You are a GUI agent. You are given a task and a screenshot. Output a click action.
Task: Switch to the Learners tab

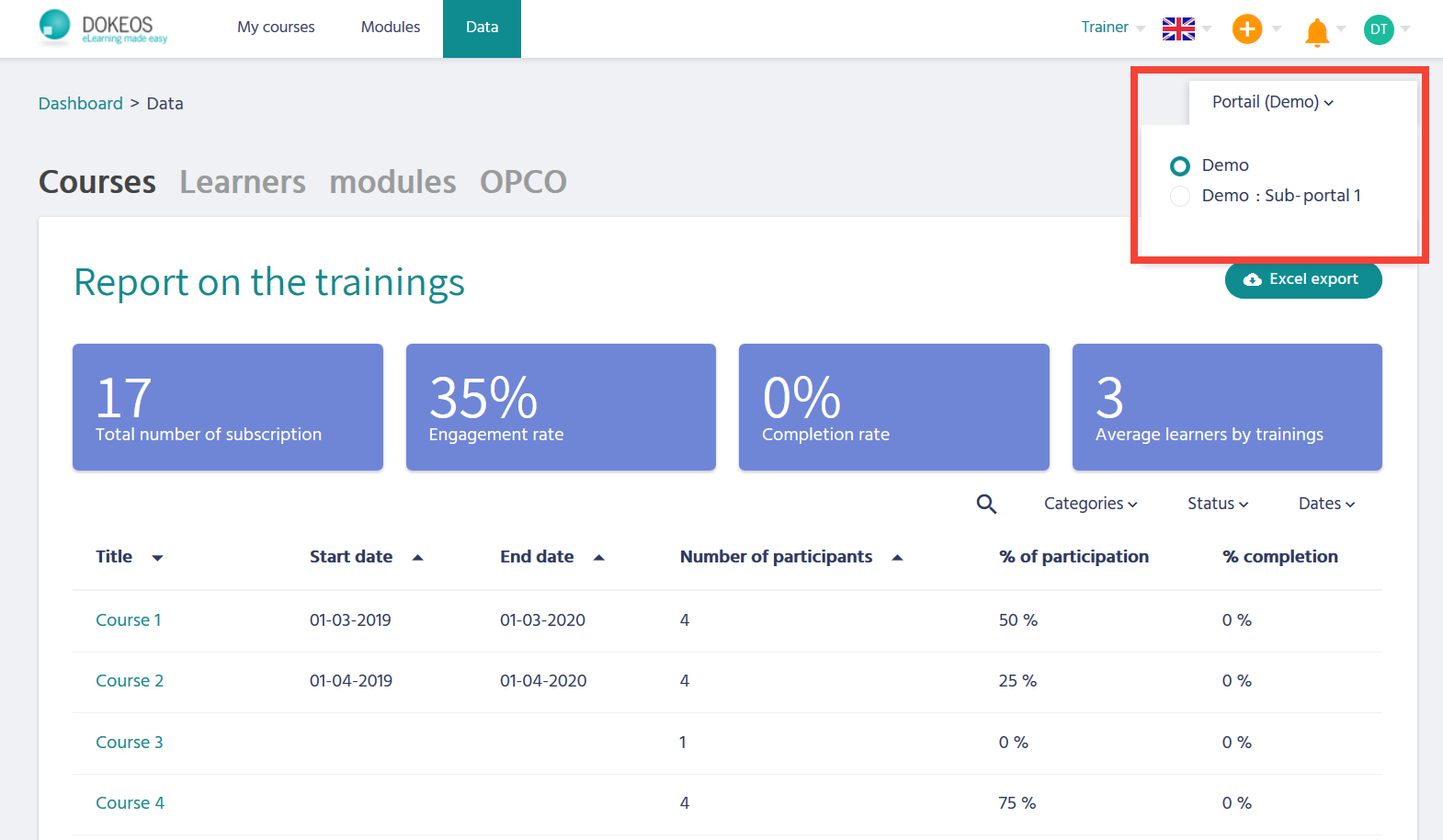pos(243,182)
